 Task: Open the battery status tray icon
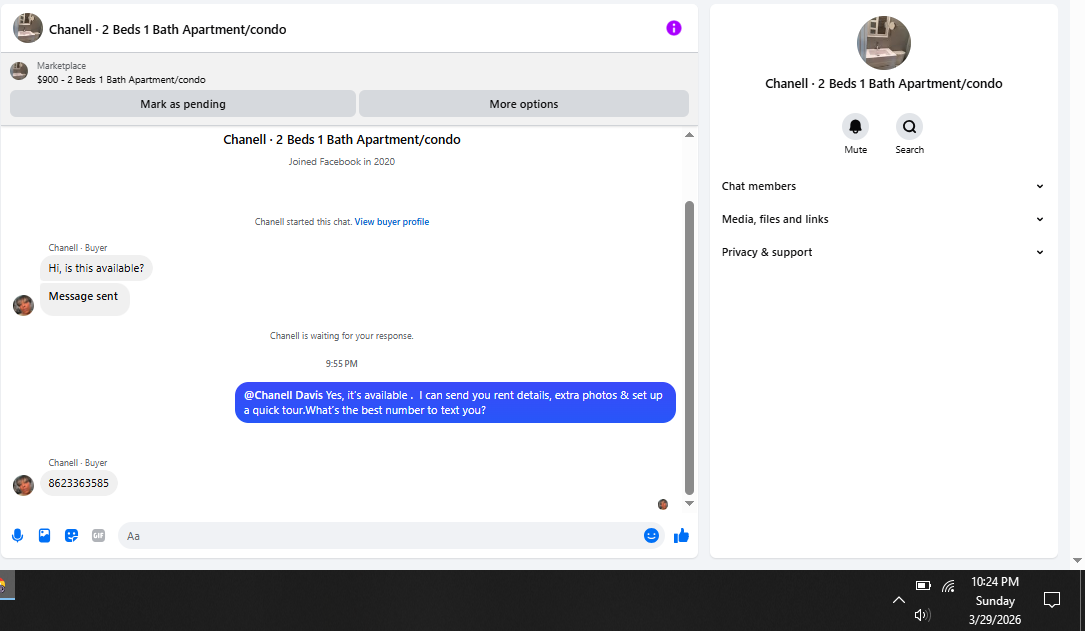(x=923, y=585)
